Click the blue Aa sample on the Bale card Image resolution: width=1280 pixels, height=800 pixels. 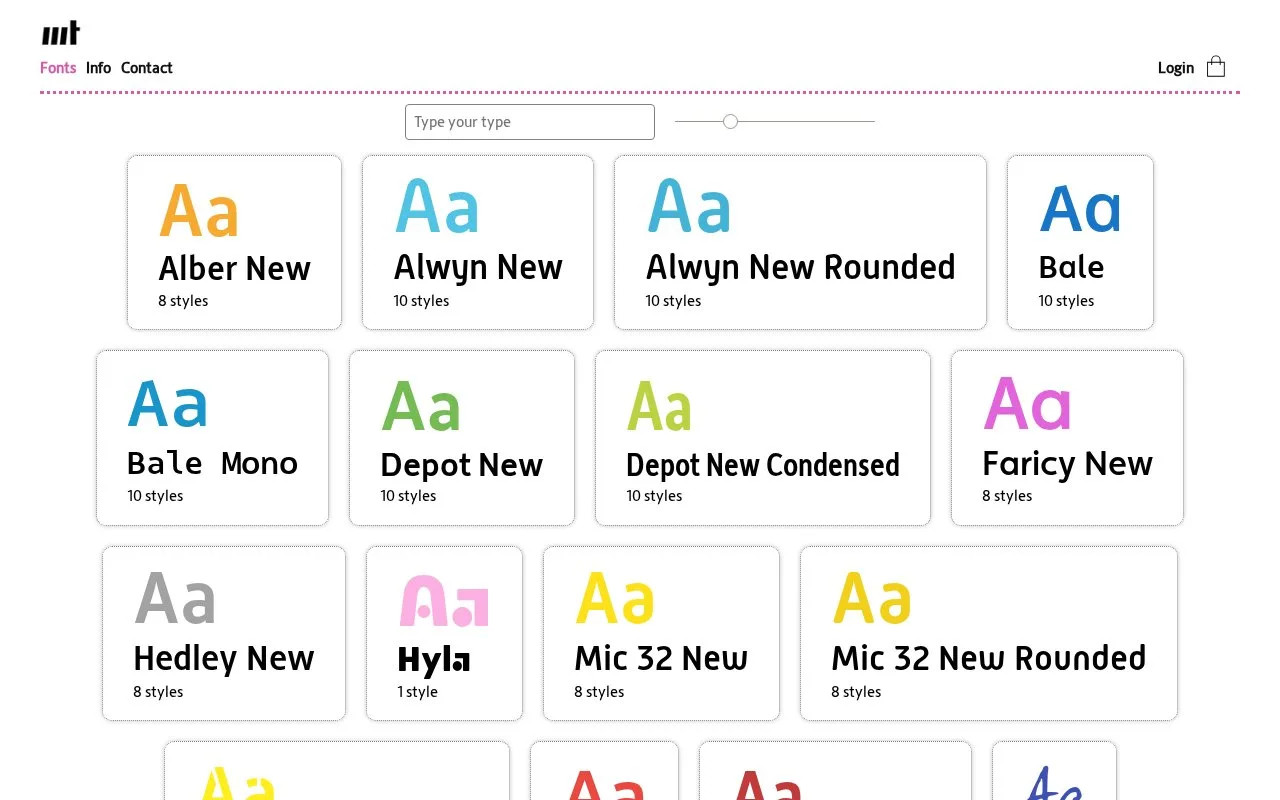1080,208
